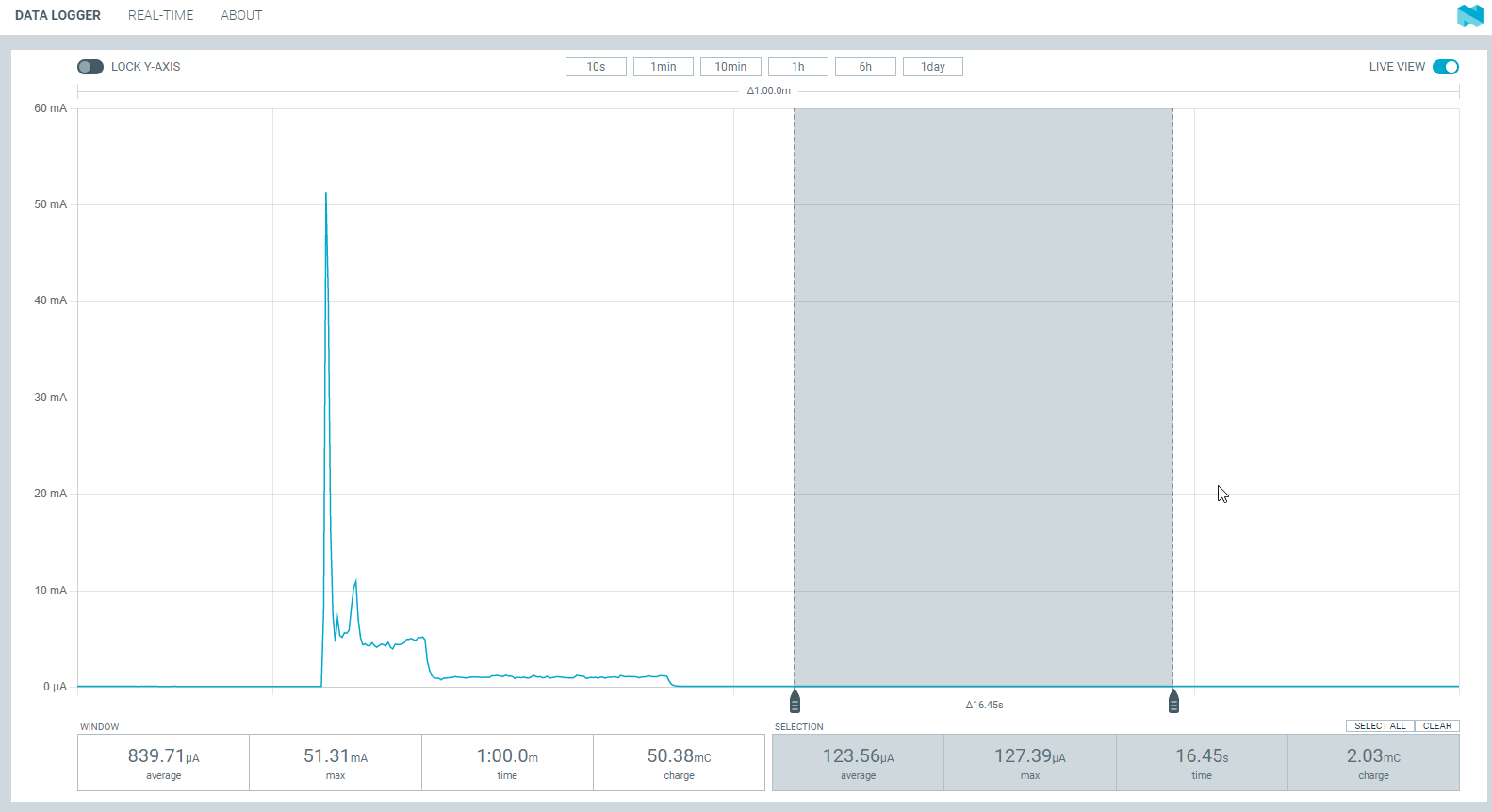Choose the 10min time range
Viewport: 1492px width, 812px height.
click(730, 67)
